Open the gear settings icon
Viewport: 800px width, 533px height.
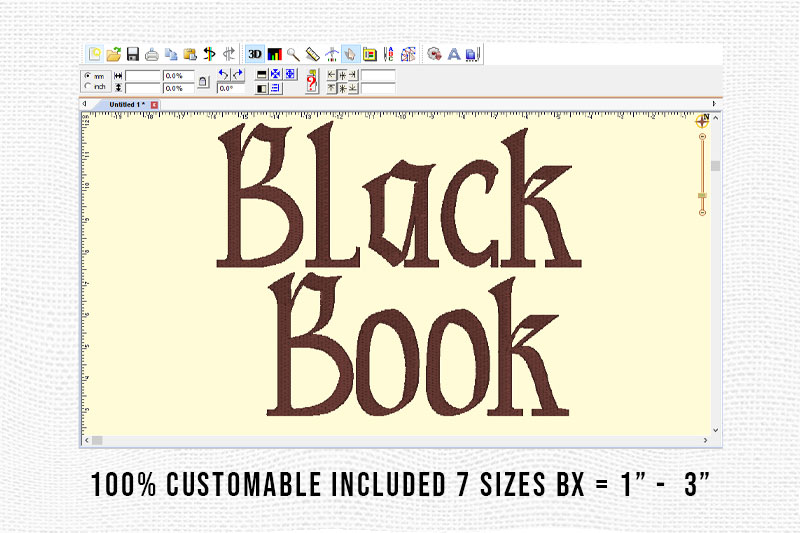click(434, 54)
